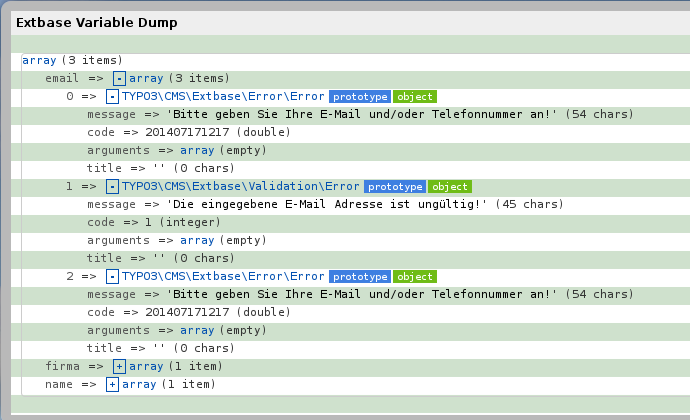Click the Extbase Variable Dump title

point(97,22)
